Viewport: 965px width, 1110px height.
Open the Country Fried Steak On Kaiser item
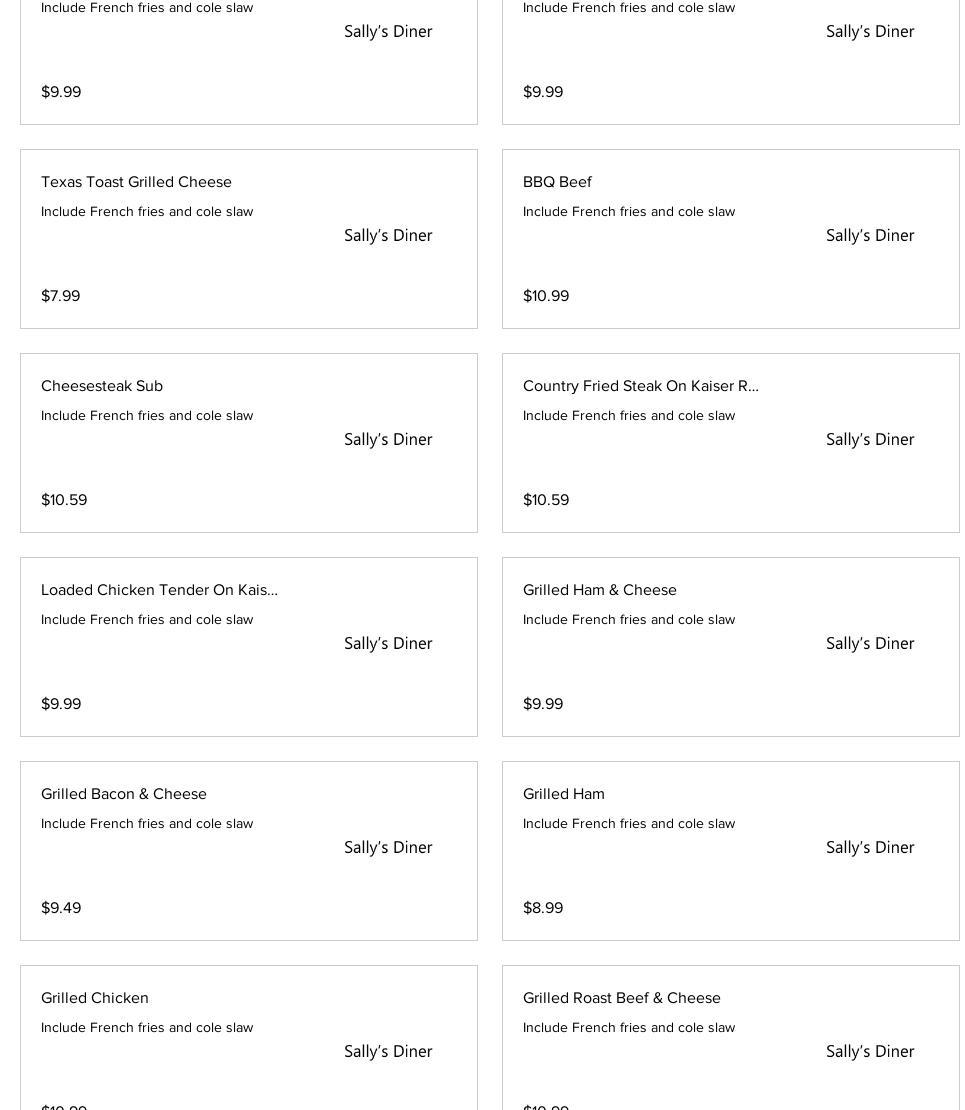pyautogui.click(x=640, y=386)
